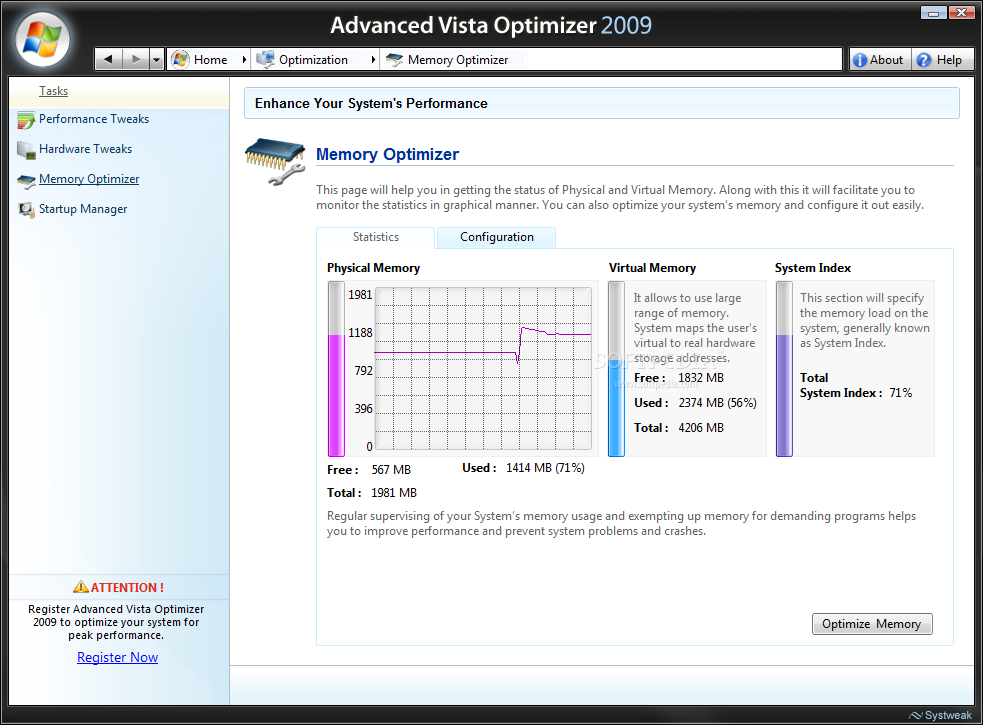Click the physical Total 1981 MB value
Viewport: 983px width, 725px height.
coord(394,493)
